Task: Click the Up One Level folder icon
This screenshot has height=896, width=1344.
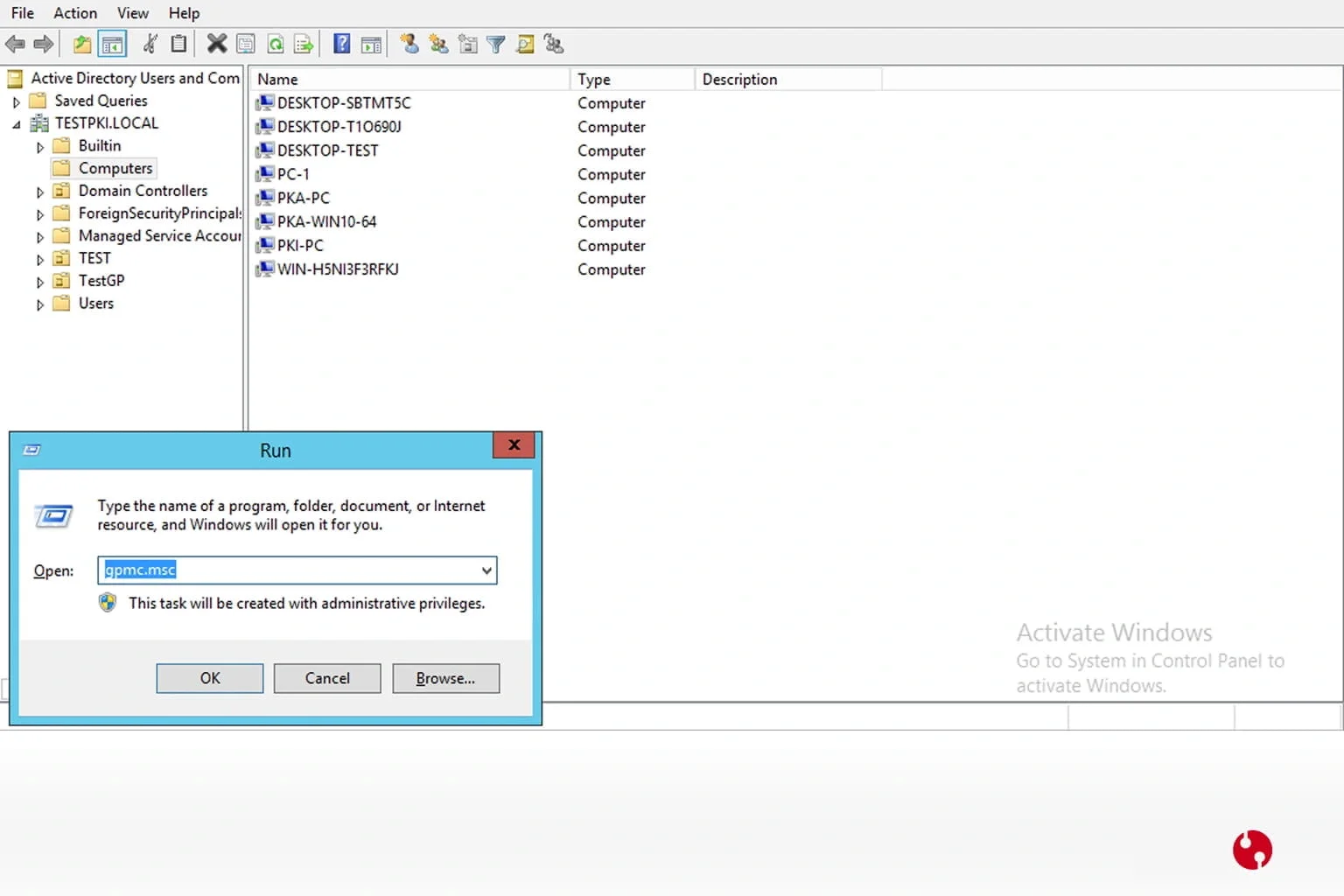Action: pos(82,44)
